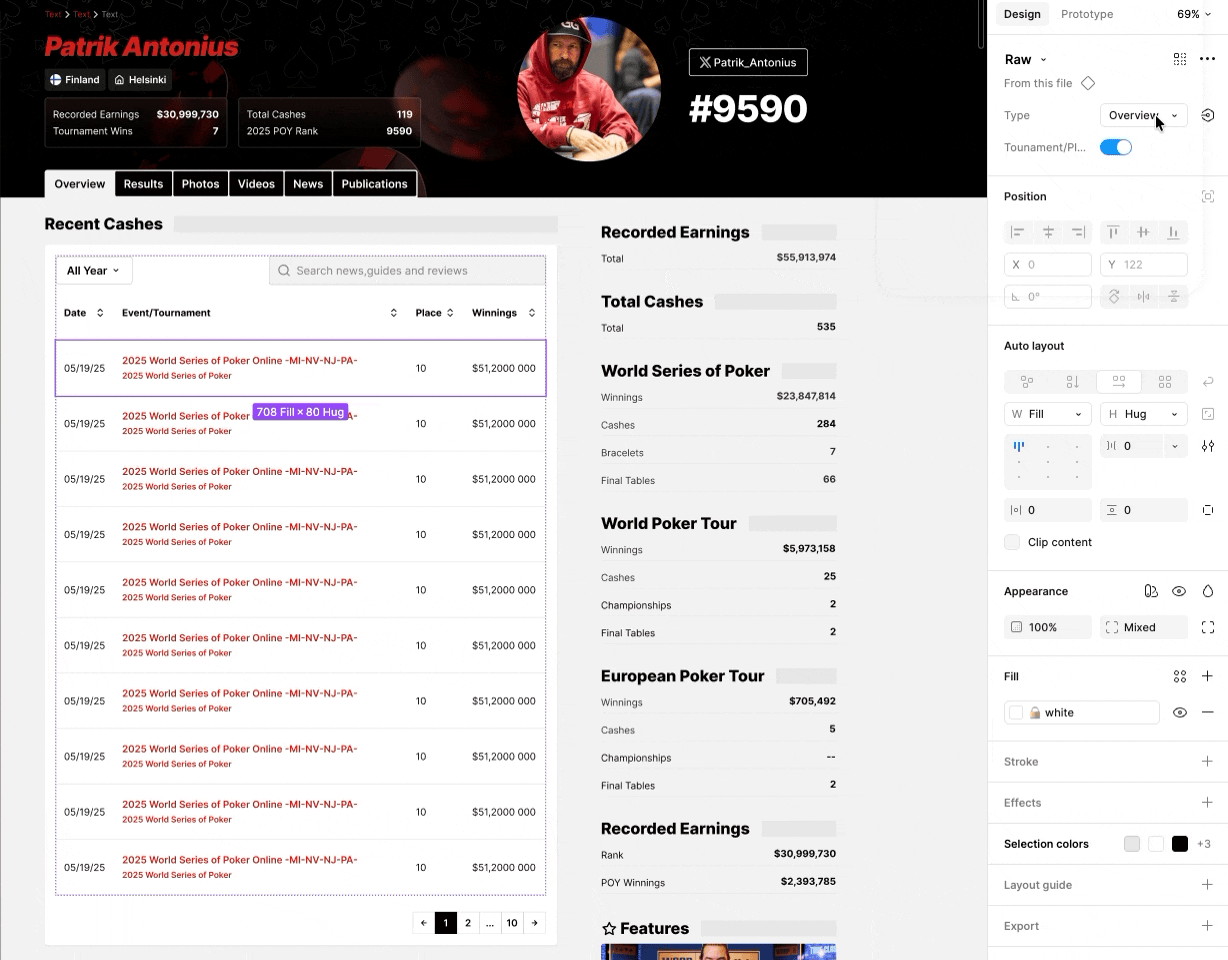
Task: Add an effect using the plus icon
Action: click(x=1207, y=802)
